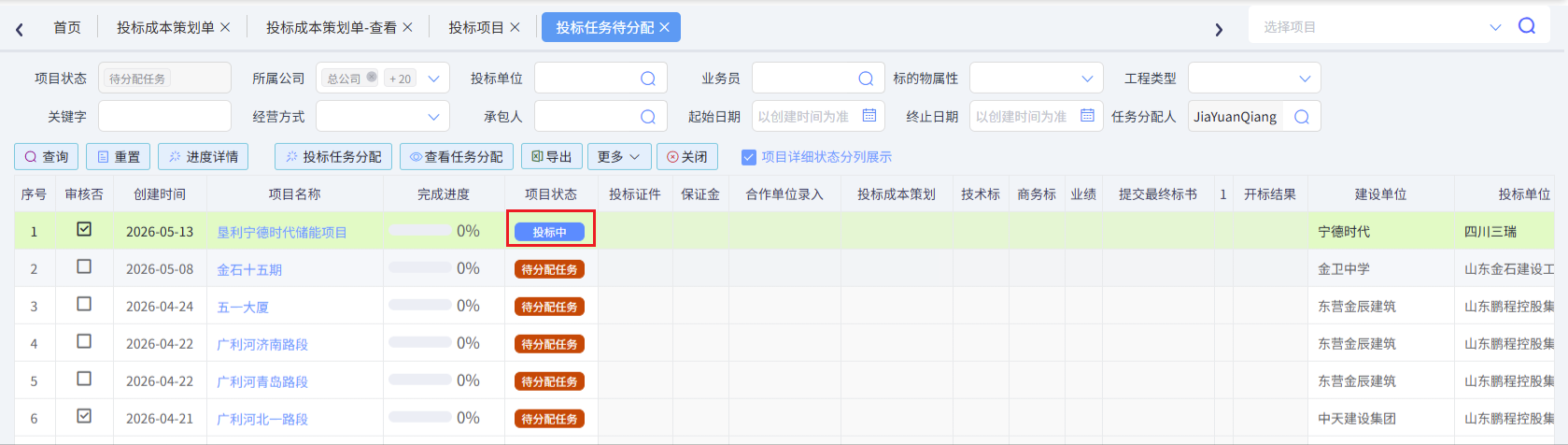This screenshot has height=445, width=1568.
Task: Click the search icon next to 选择项目
Action: (1527, 26)
